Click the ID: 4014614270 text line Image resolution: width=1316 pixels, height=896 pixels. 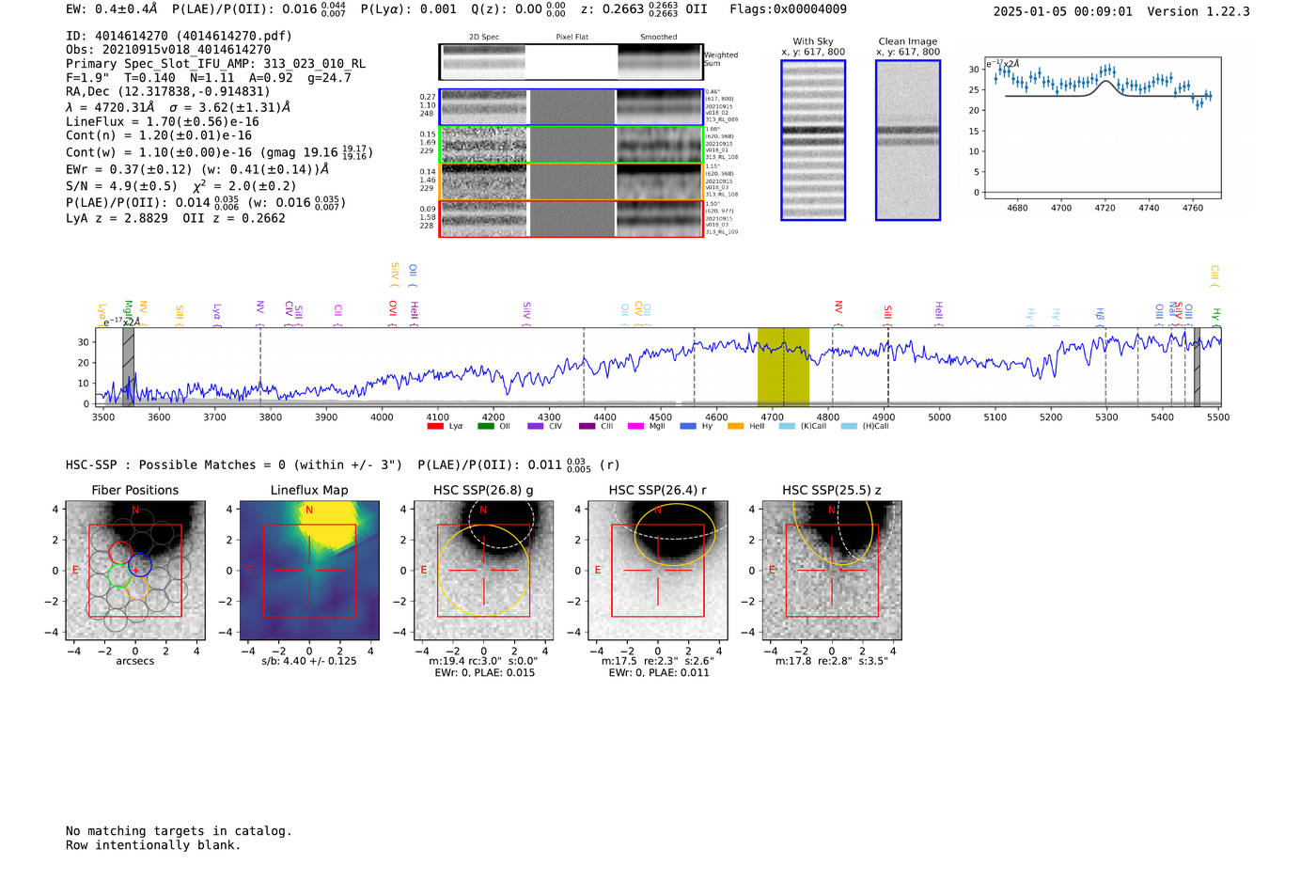(179, 36)
